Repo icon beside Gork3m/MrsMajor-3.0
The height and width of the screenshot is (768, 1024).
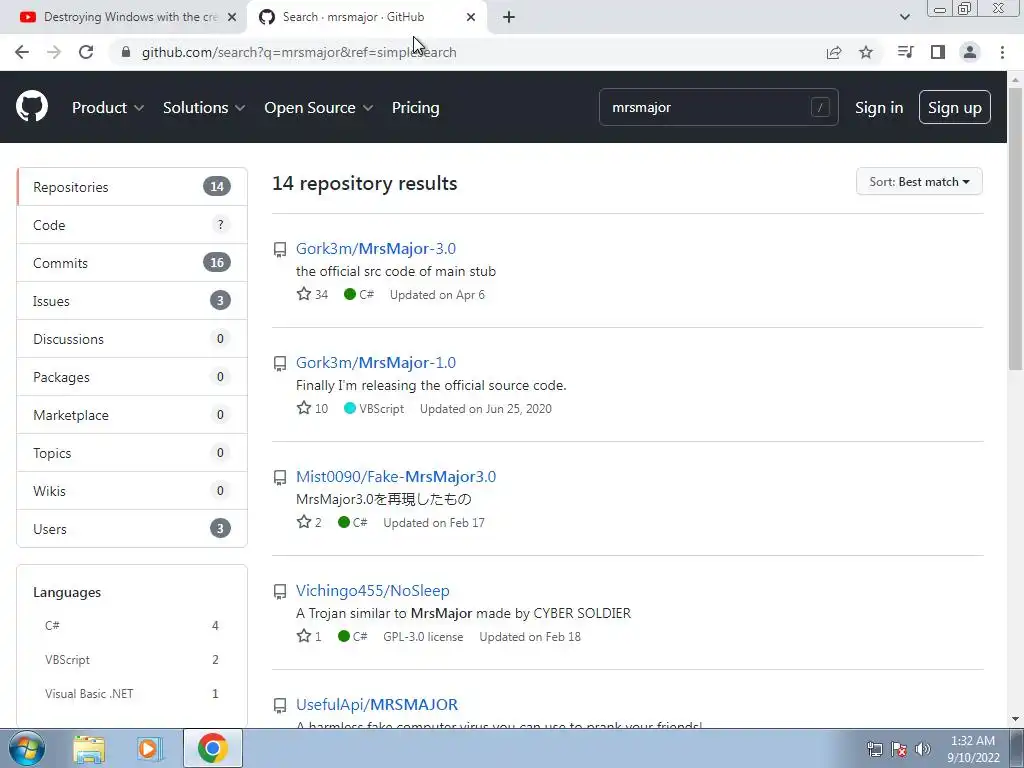pyautogui.click(x=280, y=249)
